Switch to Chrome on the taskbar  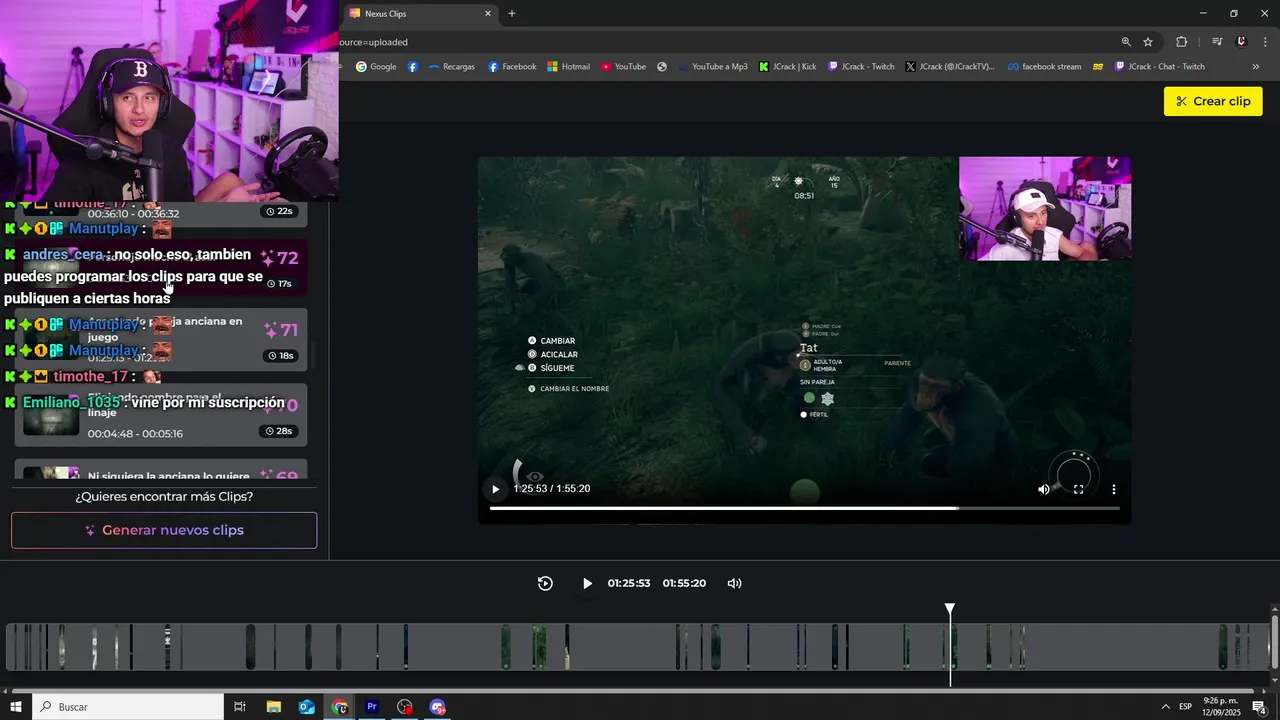coord(340,707)
